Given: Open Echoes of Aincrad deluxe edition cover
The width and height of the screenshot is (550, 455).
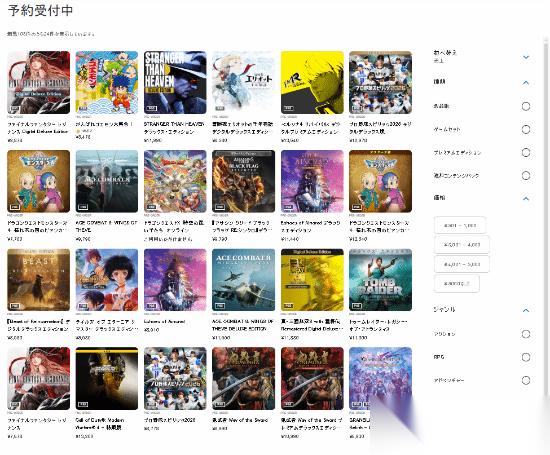Looking at the screenshot, I should point(312,181).
